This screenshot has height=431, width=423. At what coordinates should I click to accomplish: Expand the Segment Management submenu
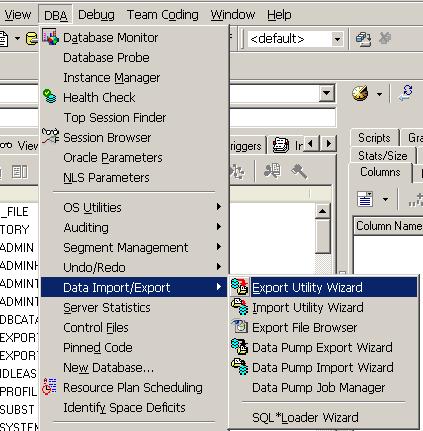135,248
